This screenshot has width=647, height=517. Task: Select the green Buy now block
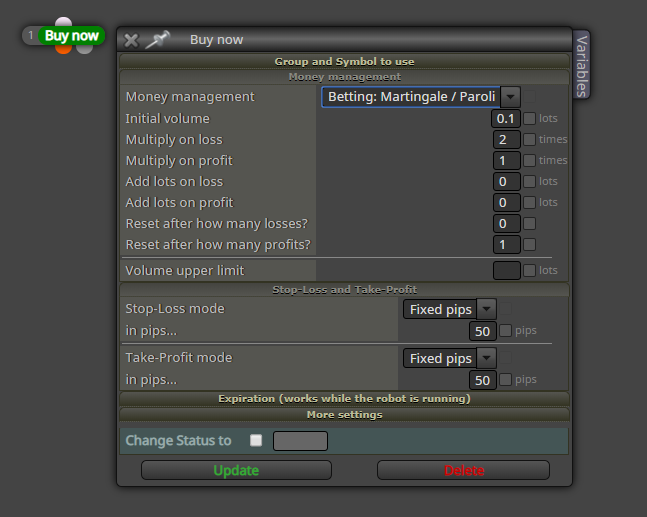click(71, 36)
